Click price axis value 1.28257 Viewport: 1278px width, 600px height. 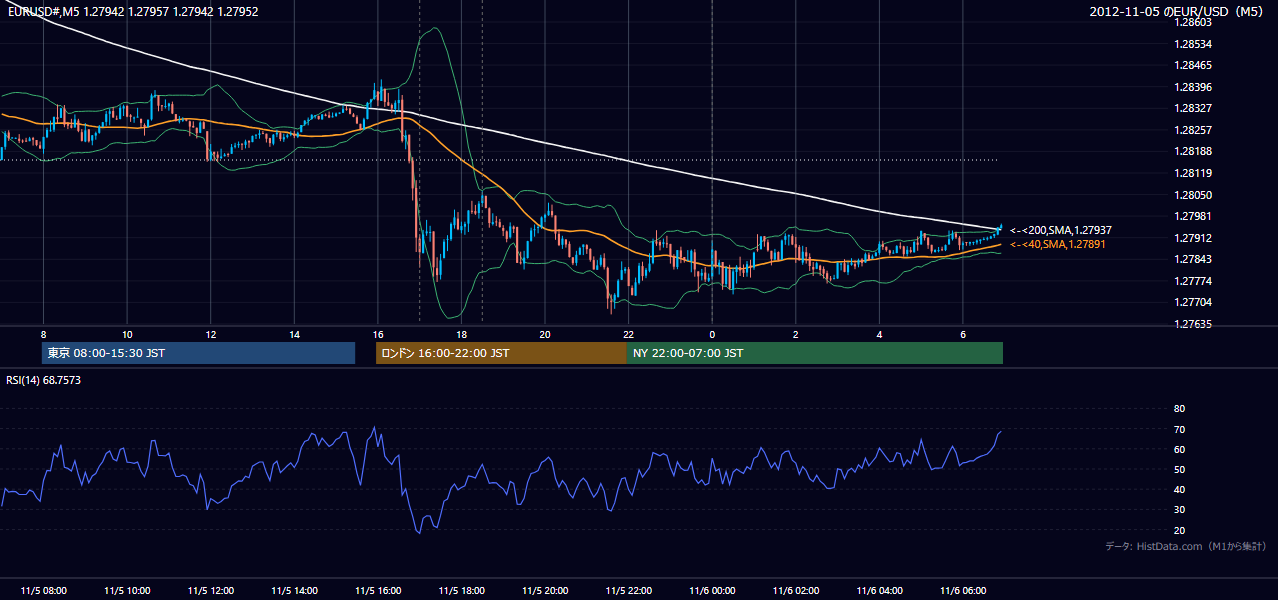coord(1193,130)
